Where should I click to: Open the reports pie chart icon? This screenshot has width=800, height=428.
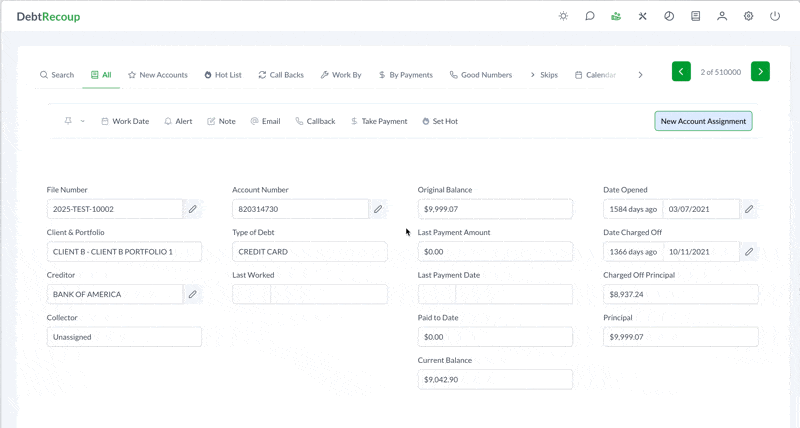pos(669,16)
